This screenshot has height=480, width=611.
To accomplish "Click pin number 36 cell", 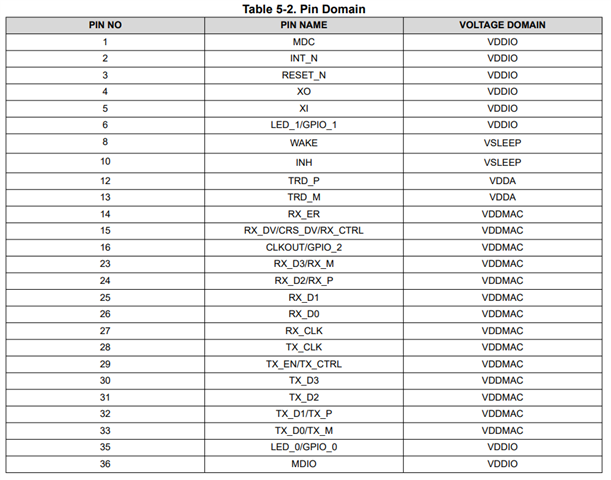I will click(x=105, y=463).
